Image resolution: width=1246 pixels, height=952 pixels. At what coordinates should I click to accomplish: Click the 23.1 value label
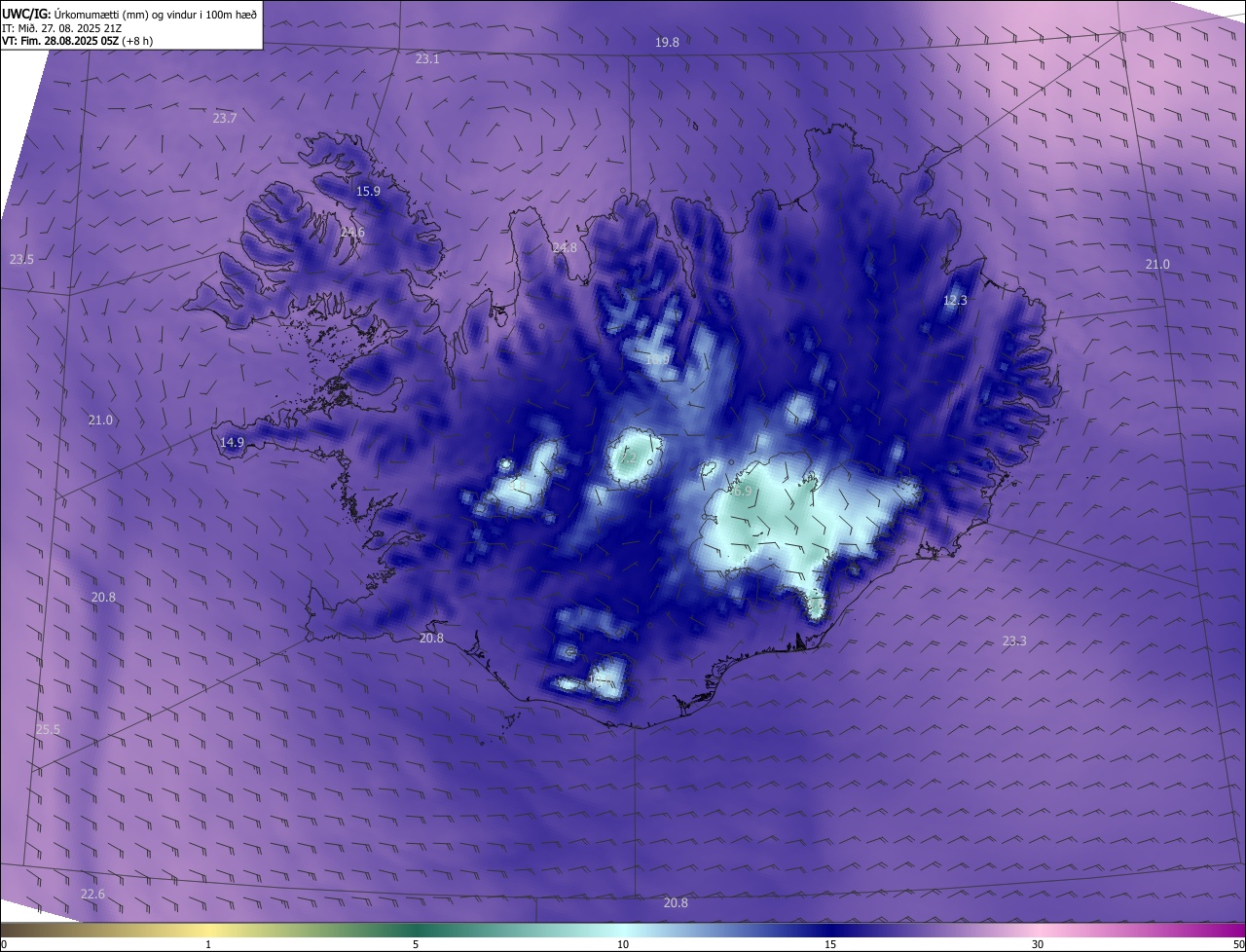click(427, 59)
